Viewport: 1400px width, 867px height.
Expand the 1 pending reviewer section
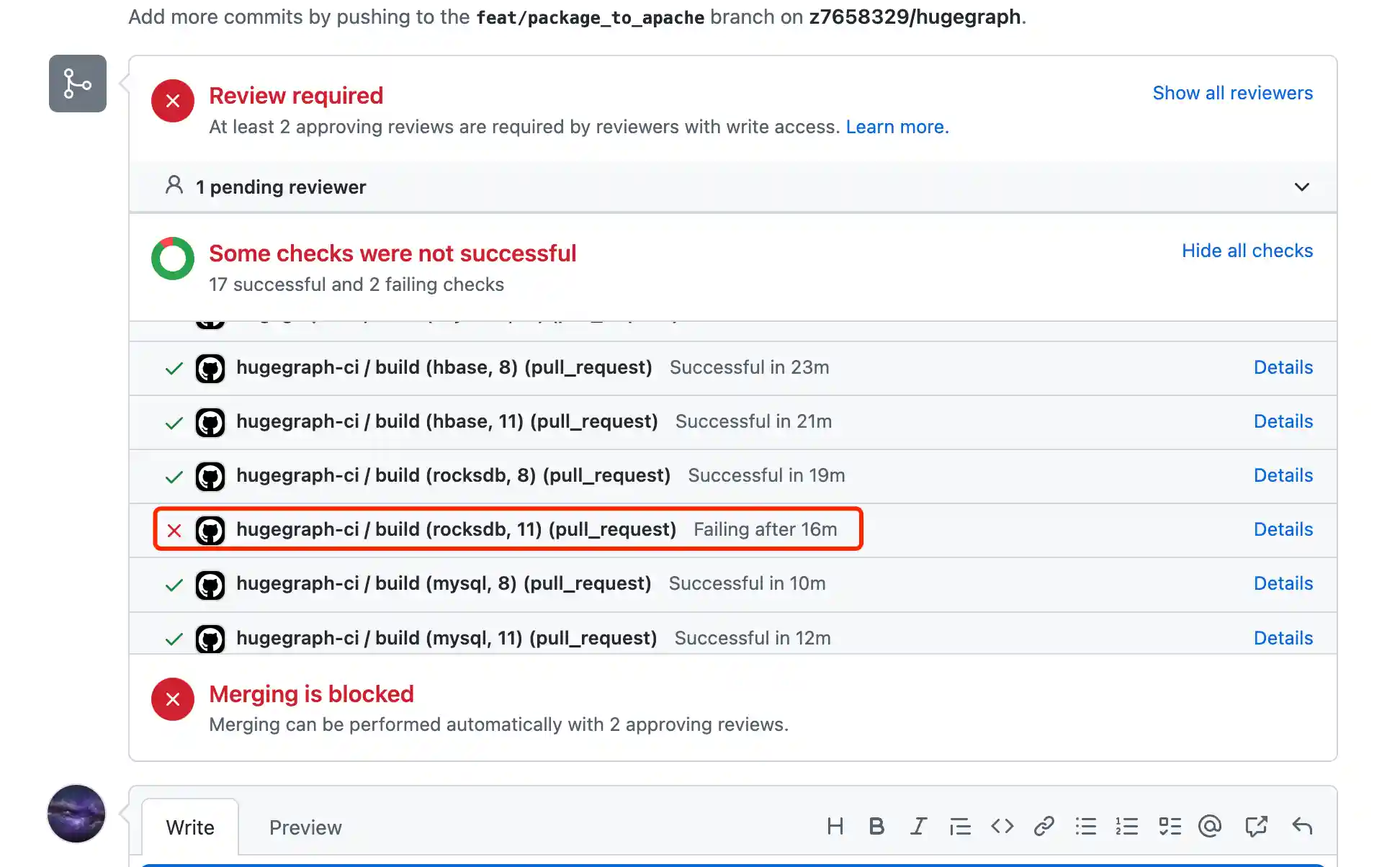pyautogui.click(x=1301, y=187)
